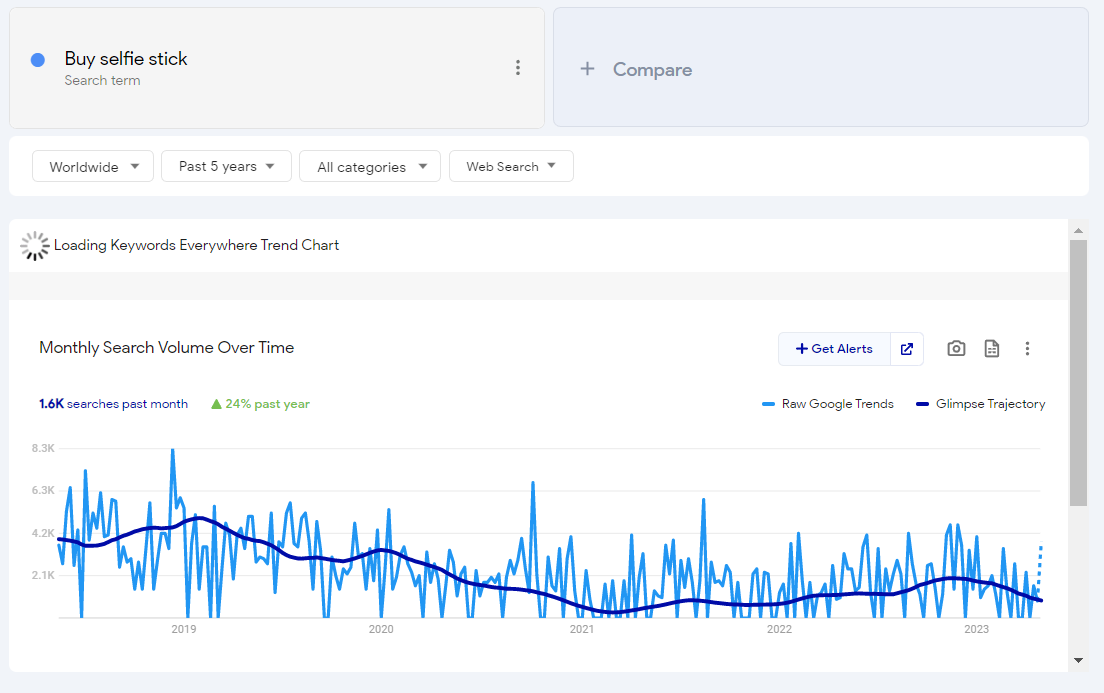Open the Past 5 years time range dropdown

(x=226, y=166)
